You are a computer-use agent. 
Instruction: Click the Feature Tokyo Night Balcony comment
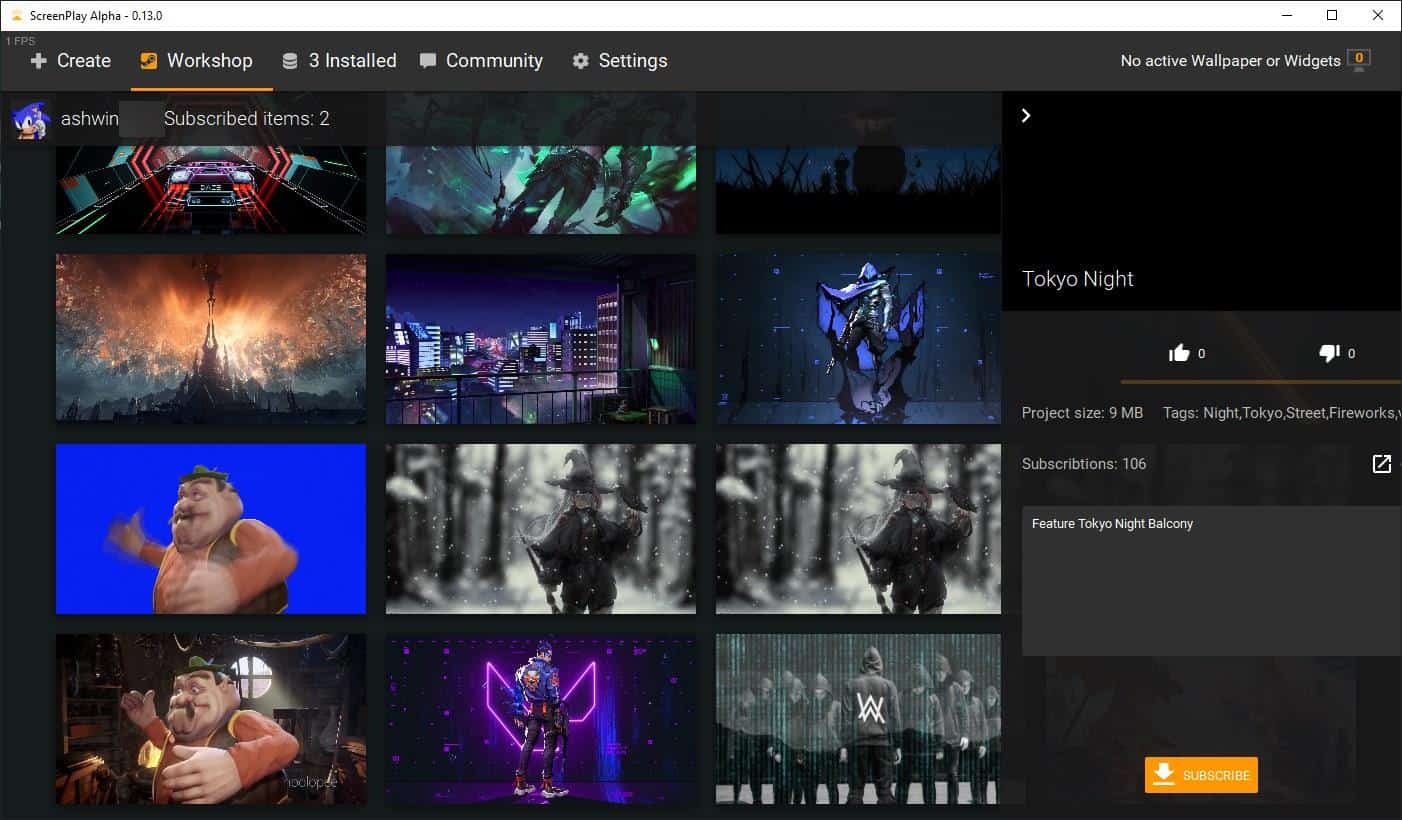coord(1112,523)
